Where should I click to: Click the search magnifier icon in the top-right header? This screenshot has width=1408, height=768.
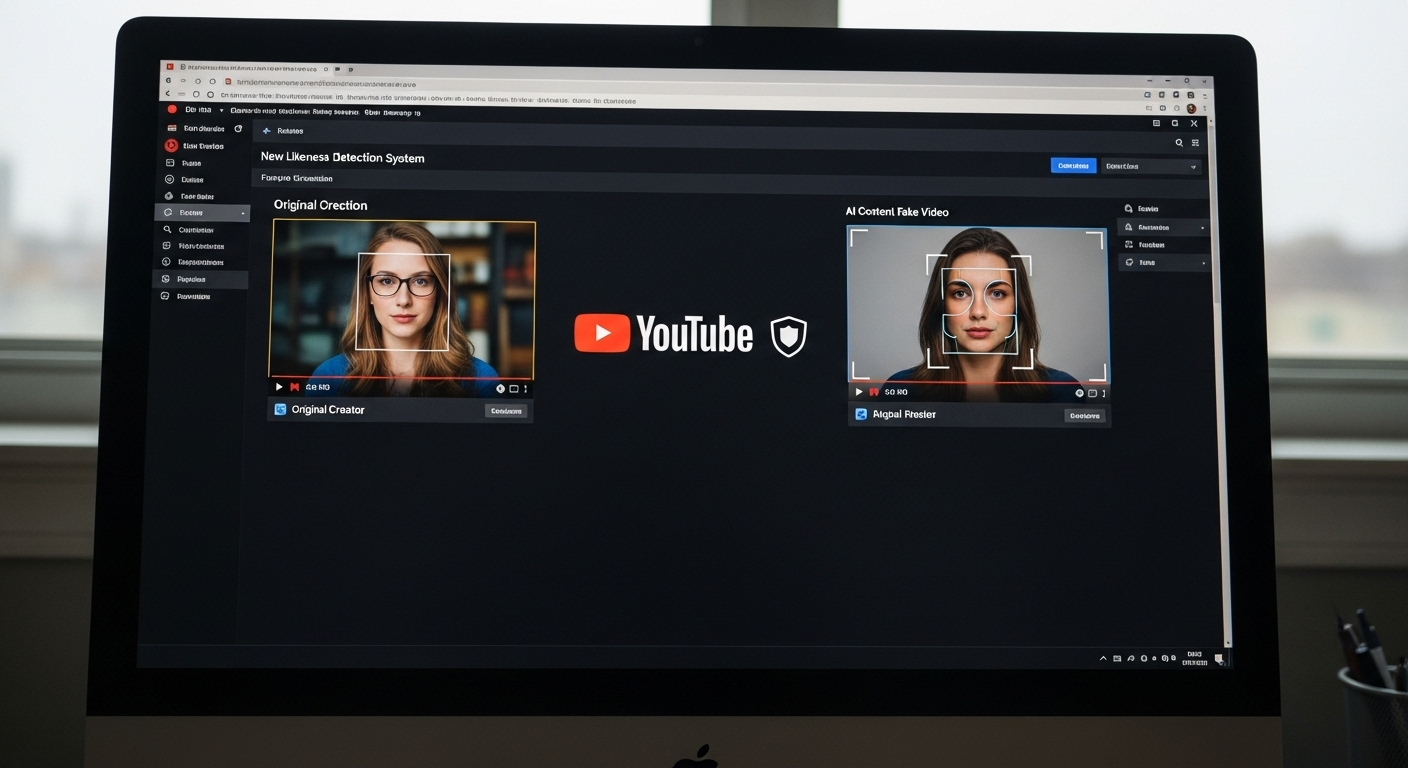pos(1178,143)
